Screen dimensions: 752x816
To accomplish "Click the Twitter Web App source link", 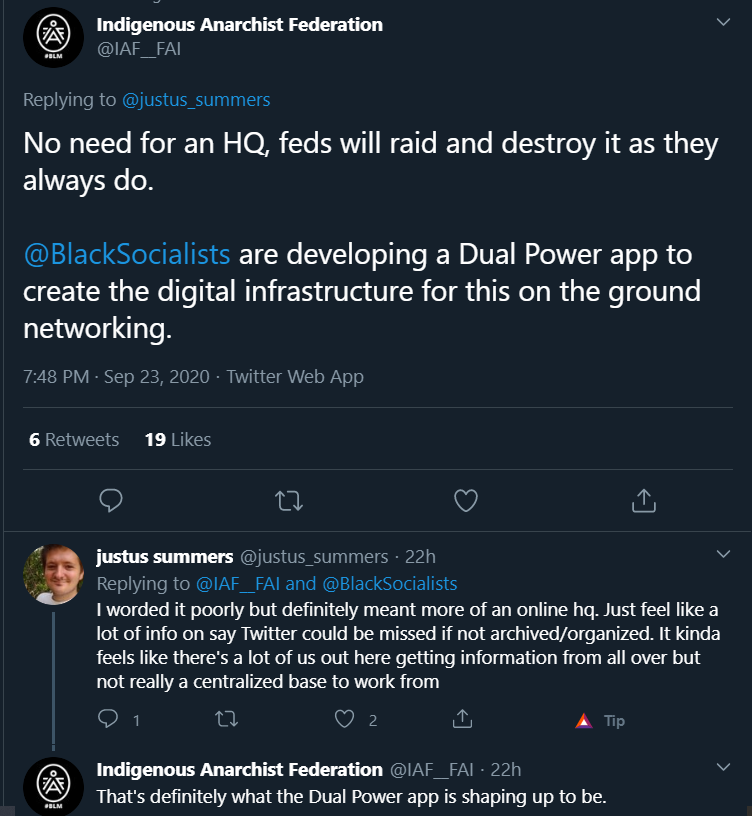I will [x=295, y=376].
